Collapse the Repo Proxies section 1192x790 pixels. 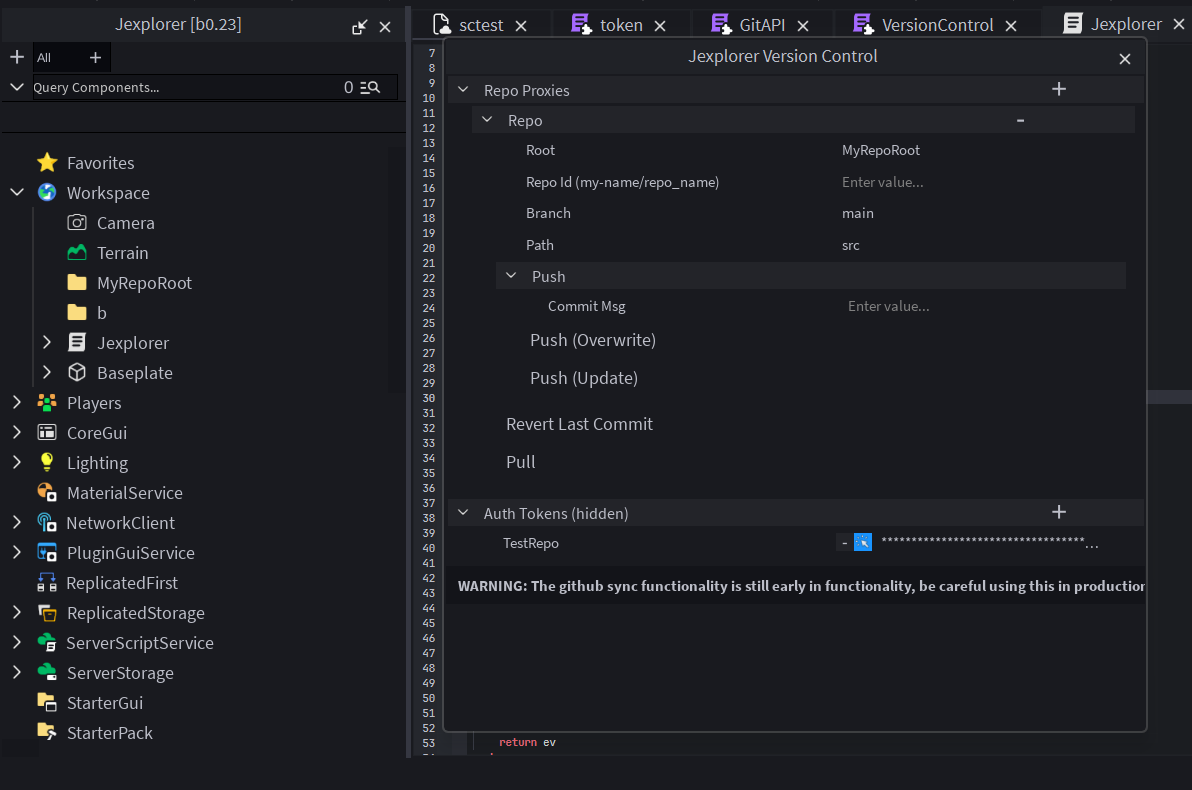pyautogui.click(x=462, y=89)
